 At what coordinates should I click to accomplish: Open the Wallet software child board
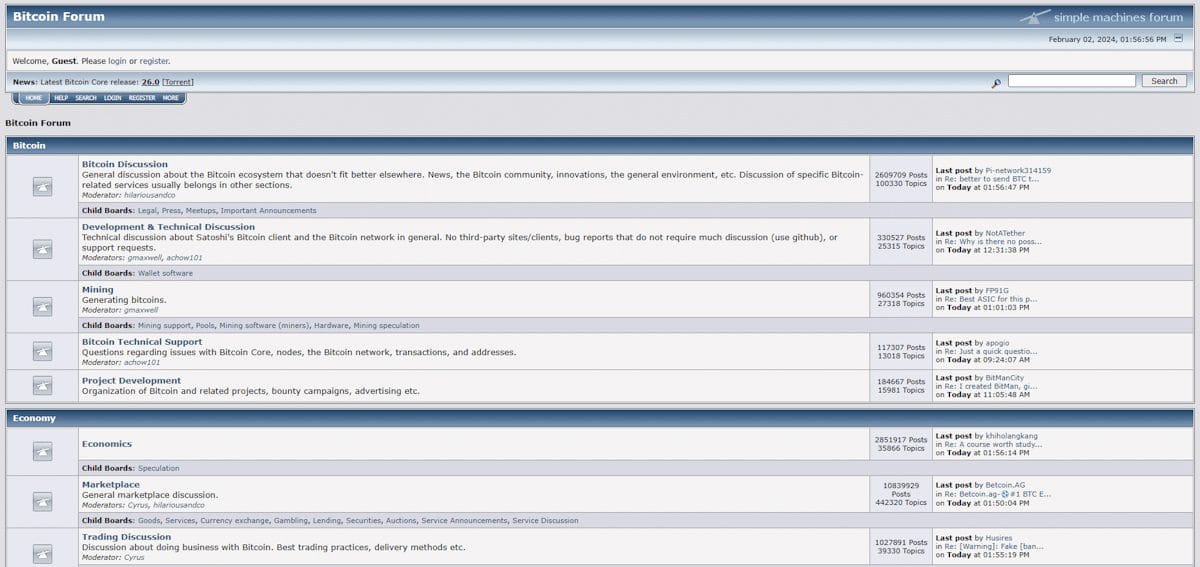(x=166, y=273)
